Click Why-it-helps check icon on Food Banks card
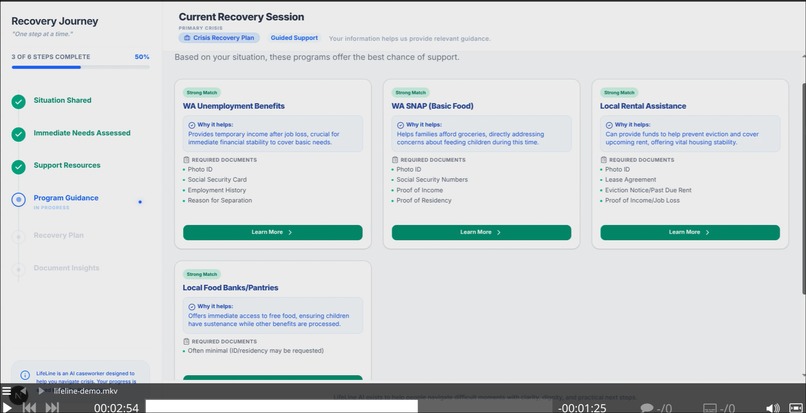This screenshot has height=413, width=806. 192,307
